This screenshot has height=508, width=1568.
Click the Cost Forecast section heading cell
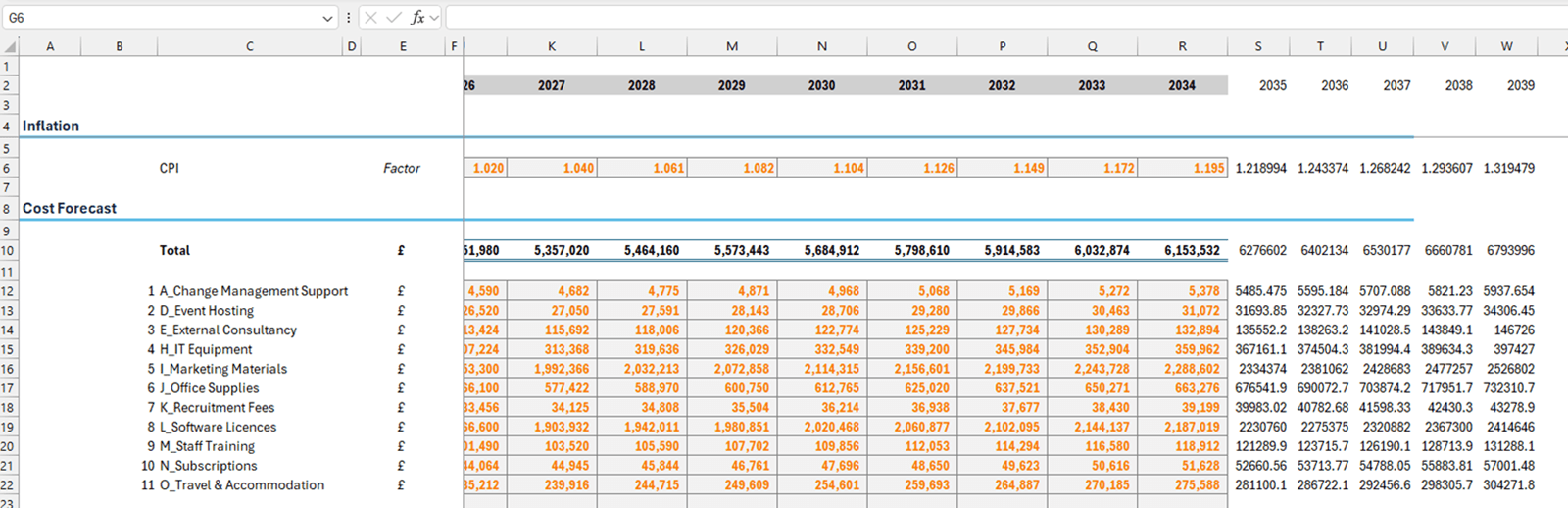coord(70,209)
